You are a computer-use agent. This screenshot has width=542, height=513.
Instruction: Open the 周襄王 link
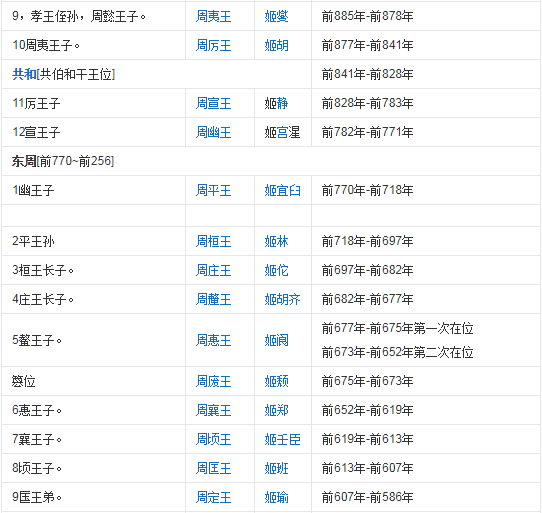coord(213,411)
